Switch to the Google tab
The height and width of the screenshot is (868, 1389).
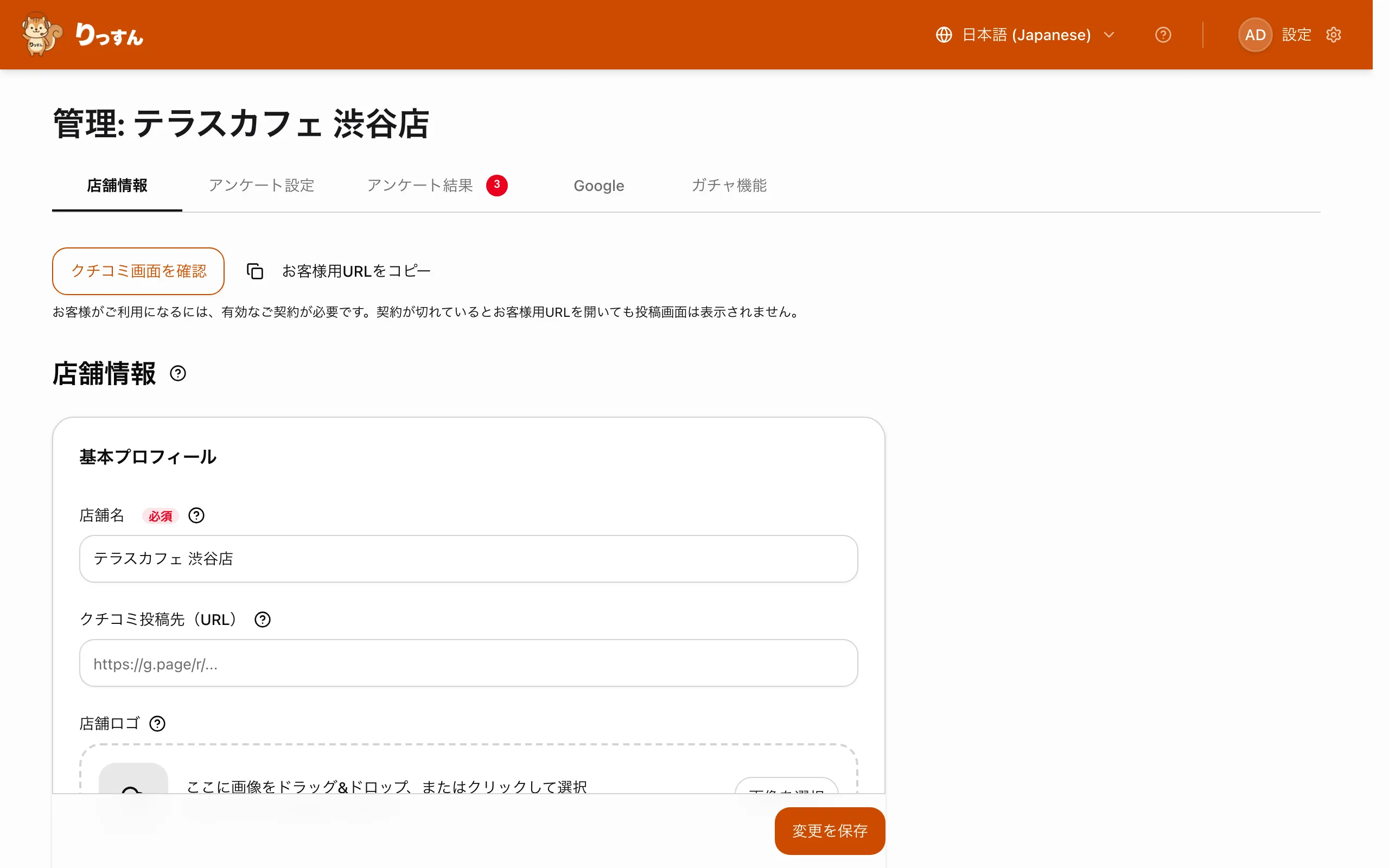click(598, 186)
